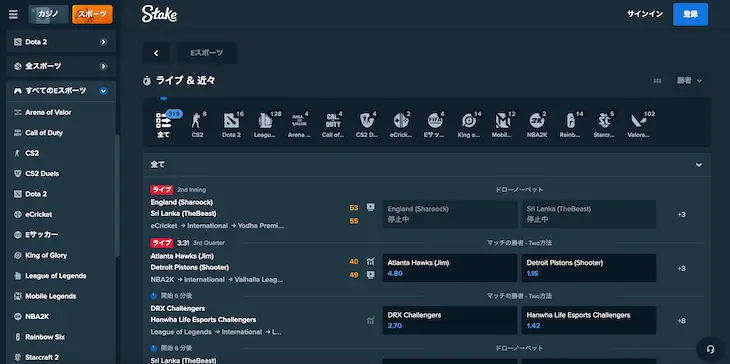Bet on Detroit Pistons (Shooter) at 1.15
730x364 pixels.
click(x=589, y=268)
